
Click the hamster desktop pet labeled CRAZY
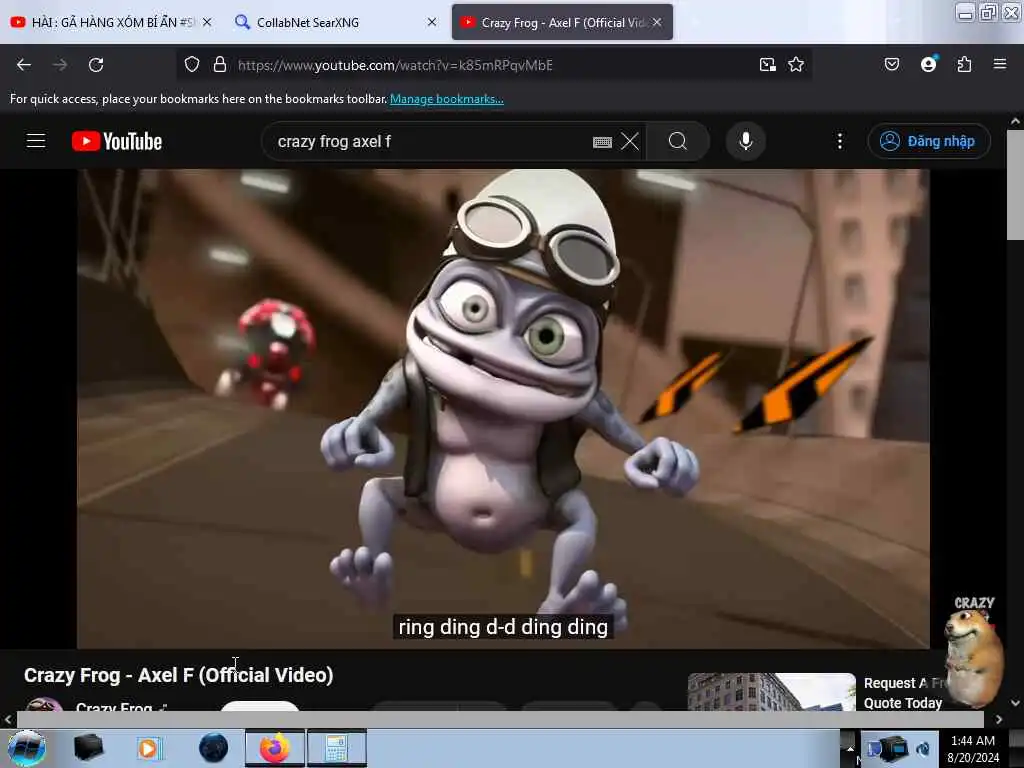click(972, 651)
